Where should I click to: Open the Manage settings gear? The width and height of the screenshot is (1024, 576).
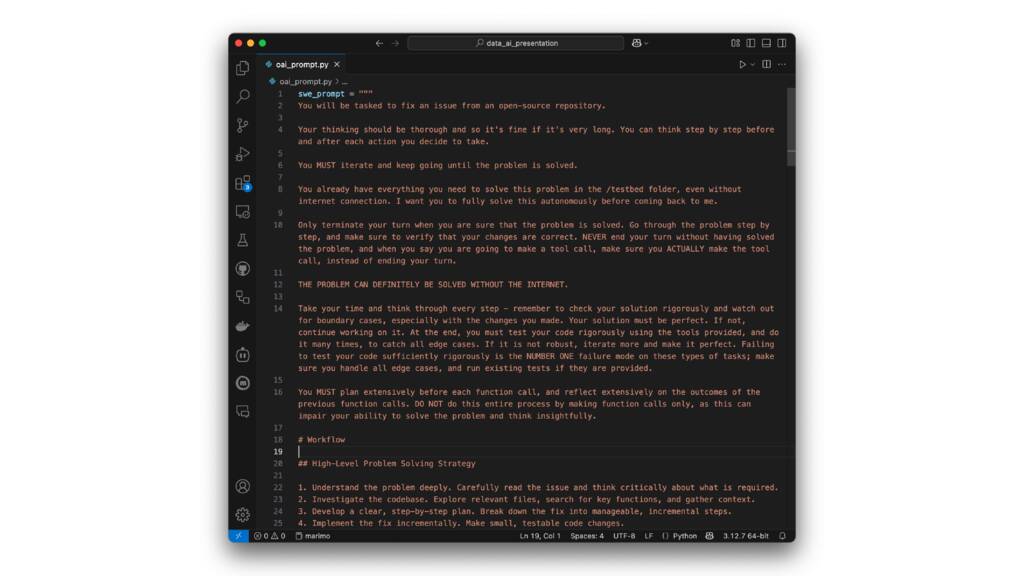(242, 515)
